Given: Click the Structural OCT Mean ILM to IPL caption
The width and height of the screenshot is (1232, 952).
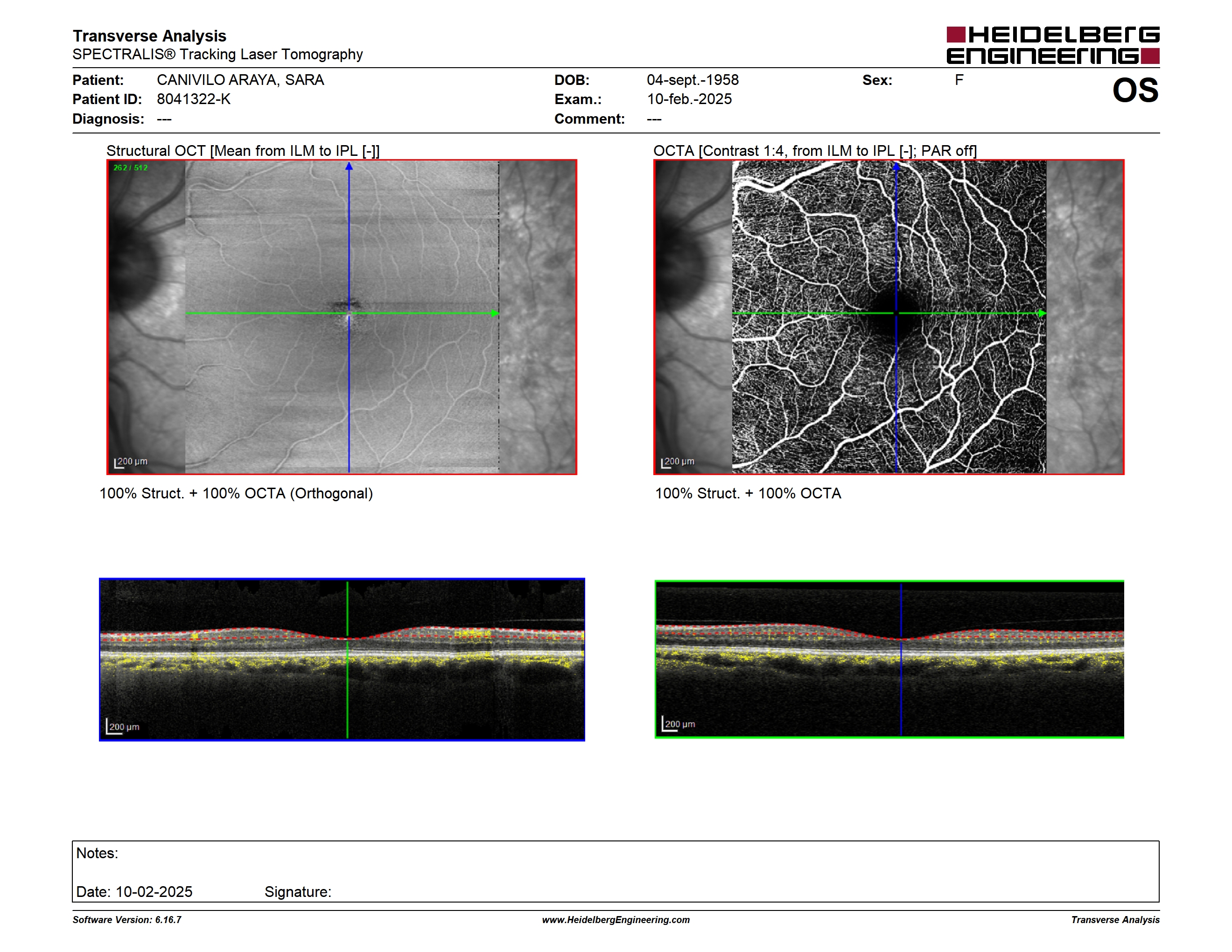Looking at the screenshot, I should [x=243, y=151].
